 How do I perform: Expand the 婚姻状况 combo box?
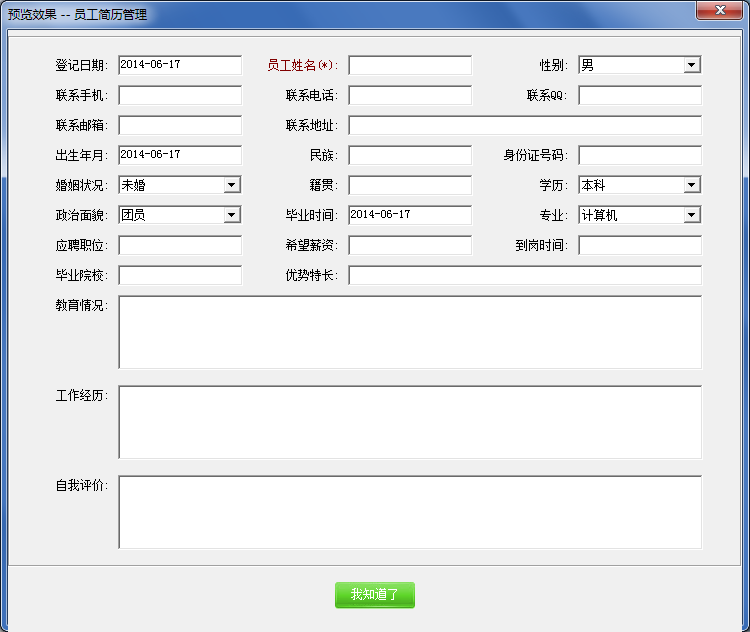point(180,185)
